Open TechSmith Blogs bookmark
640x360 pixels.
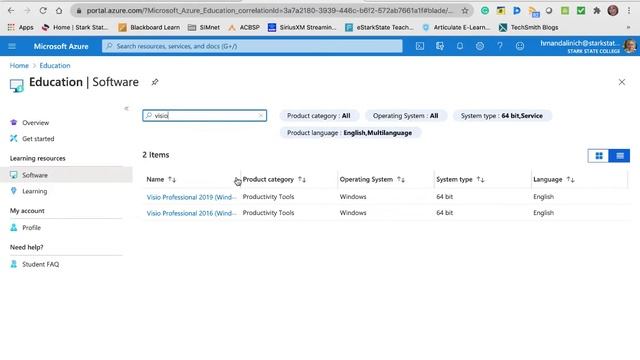click(x=529, y=27)
